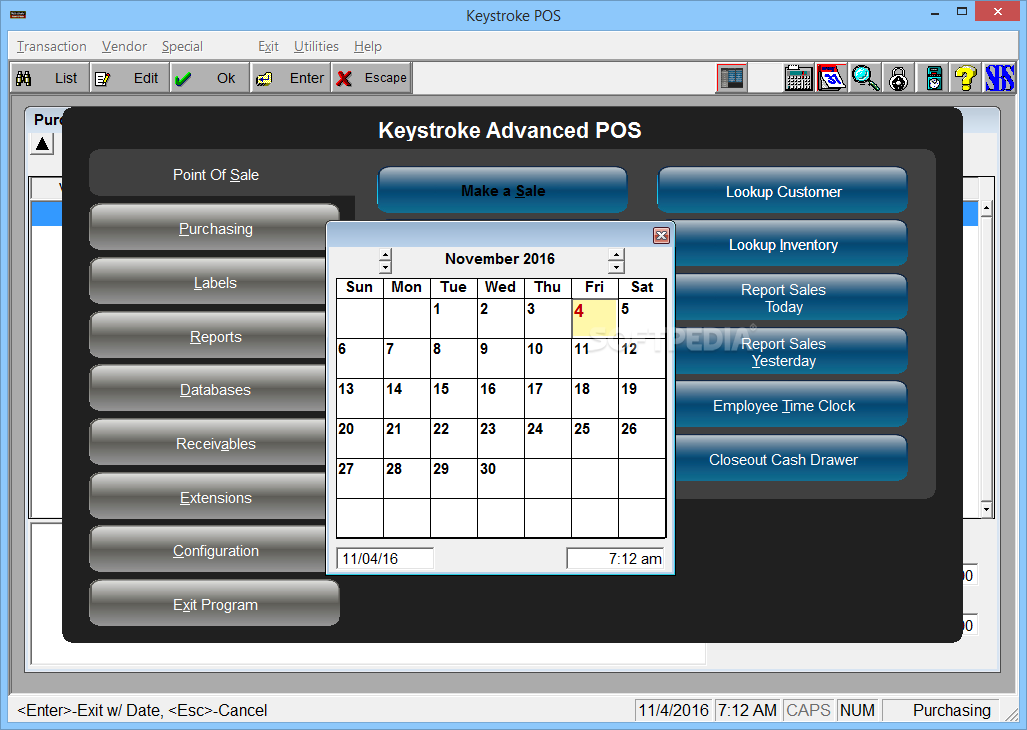Click the 11/4/2016 date in status bar
Image resolution: width=1027 pixels, height=730 pixels.
[673, 710]
